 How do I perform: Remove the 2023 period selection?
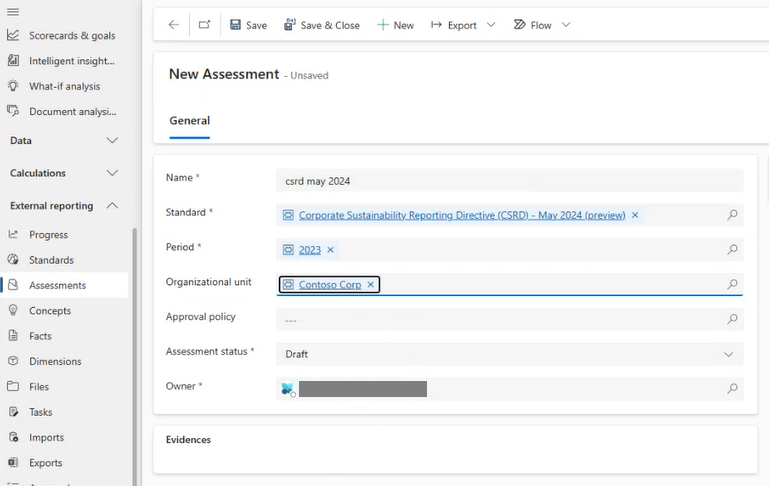tap(331, 250)
